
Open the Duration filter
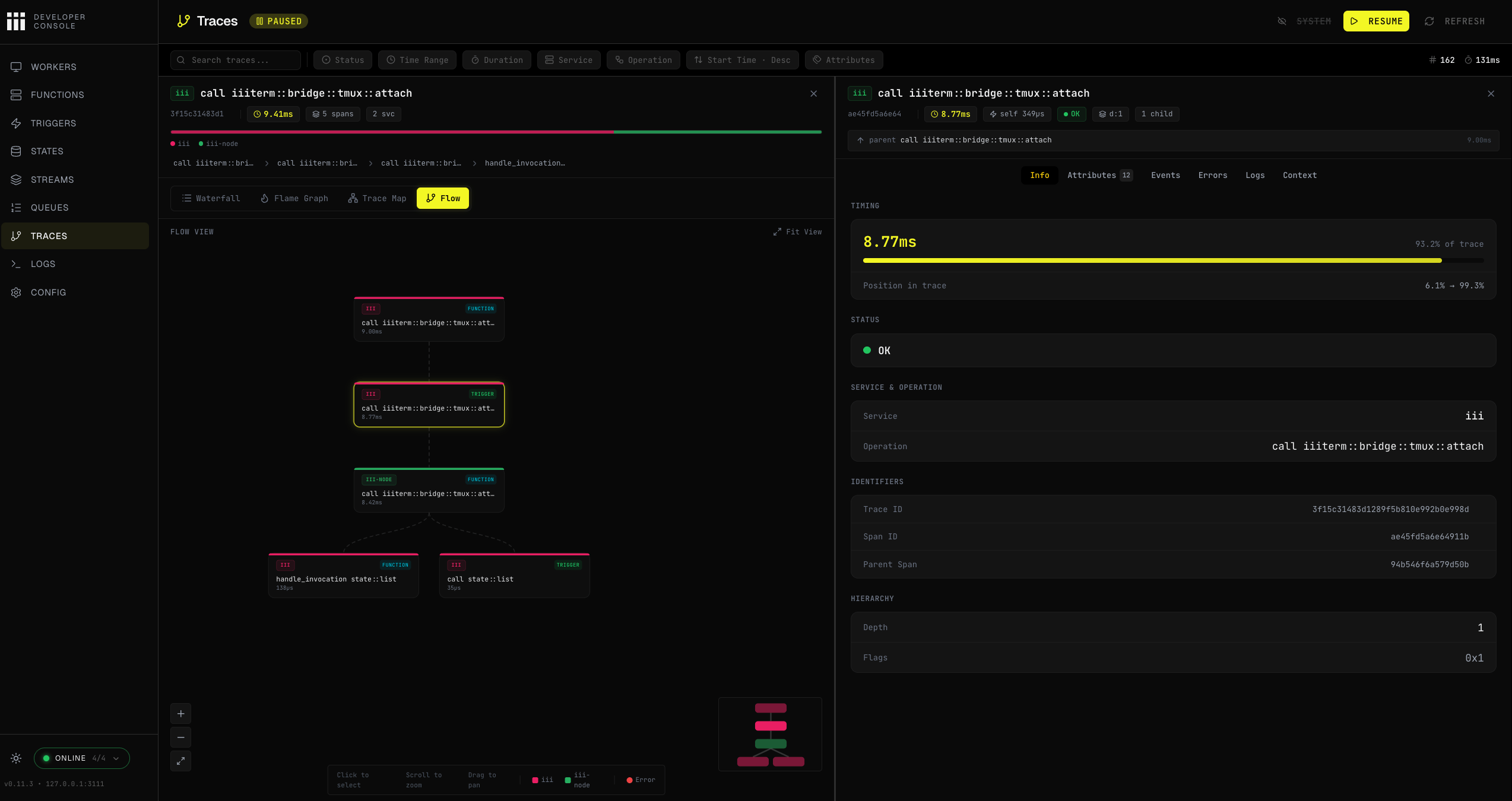[x=497, y=60]
